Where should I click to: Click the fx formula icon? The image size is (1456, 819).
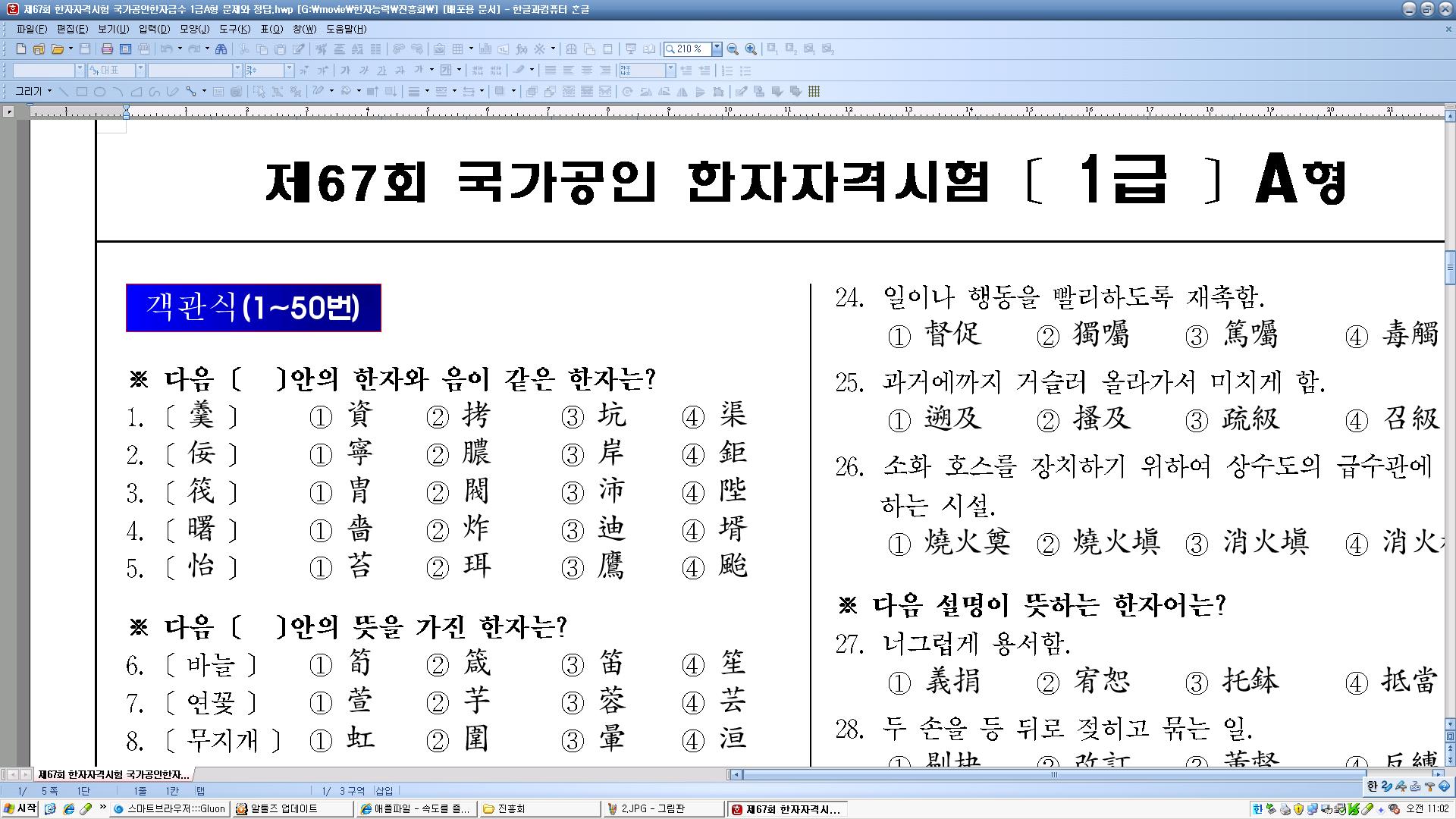pos(521,49)
